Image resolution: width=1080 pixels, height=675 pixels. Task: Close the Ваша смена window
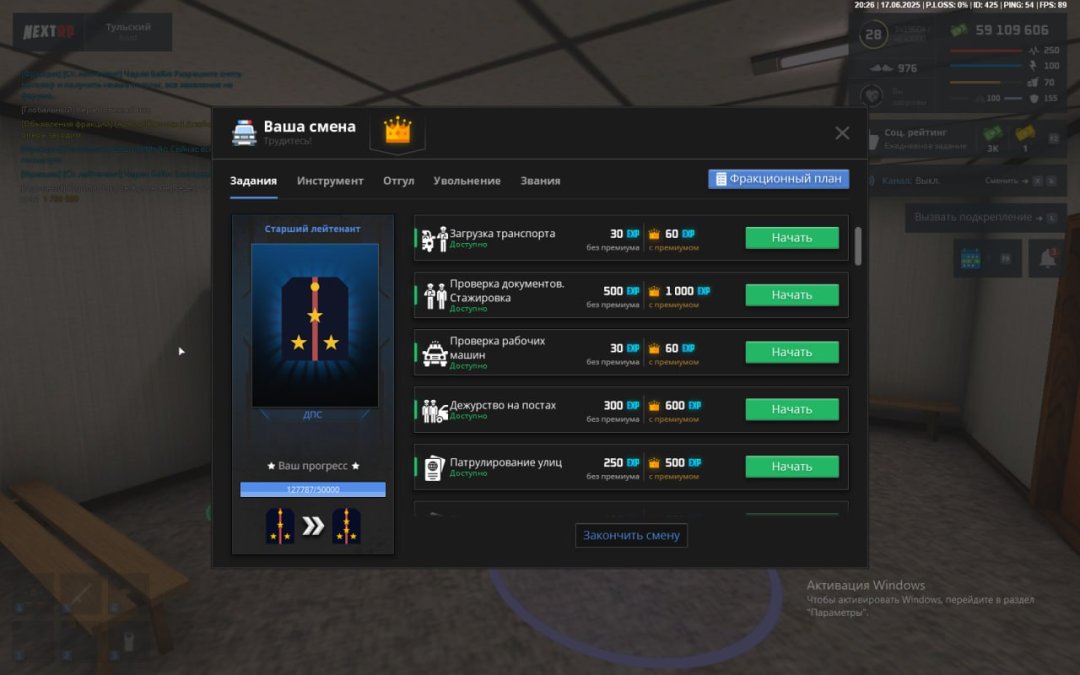point(842,133)
